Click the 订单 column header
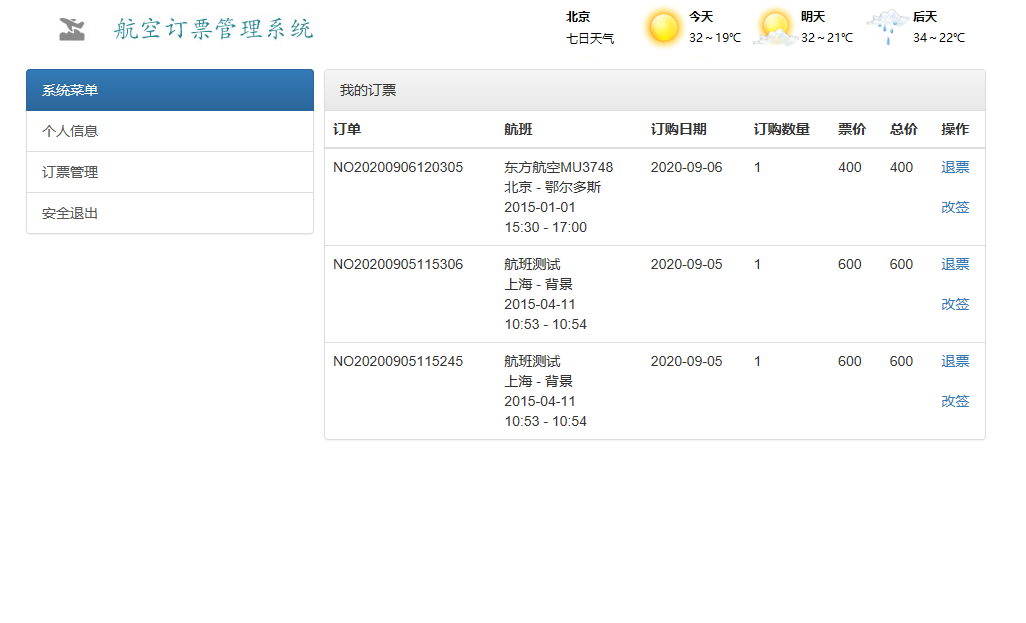Screen dimensions: 1026x623 point(347,130)
